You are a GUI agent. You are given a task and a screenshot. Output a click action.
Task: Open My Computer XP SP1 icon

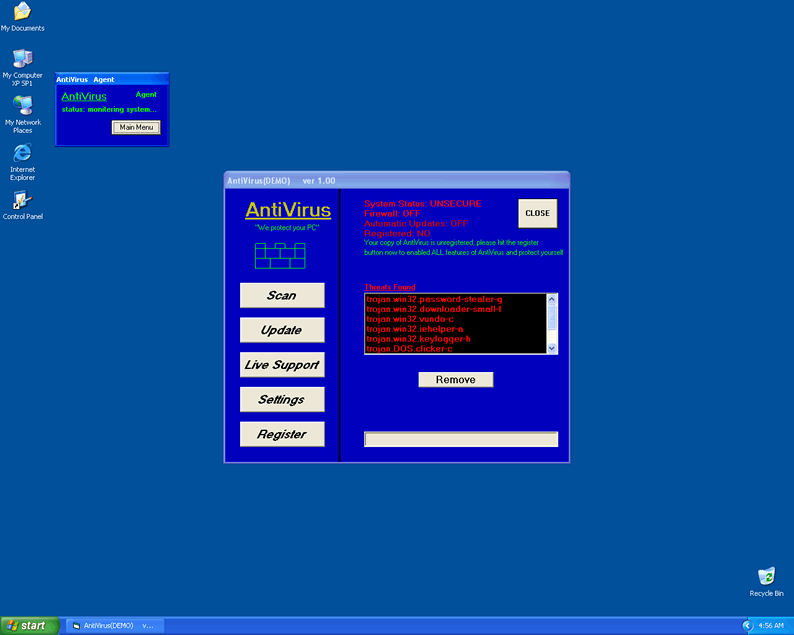(22, 59)
